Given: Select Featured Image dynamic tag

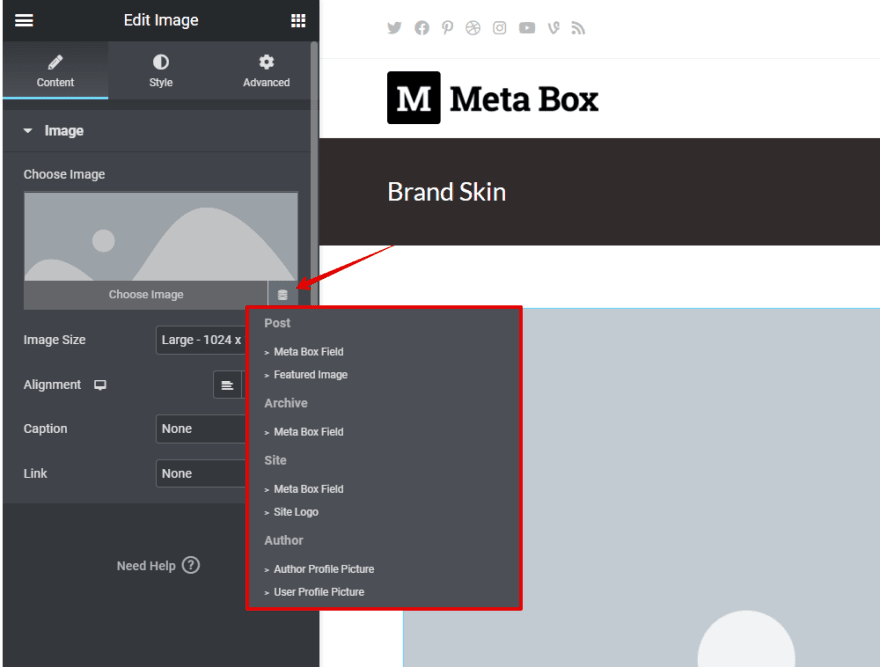Looking at the screenshot, I should click(310, 374).
